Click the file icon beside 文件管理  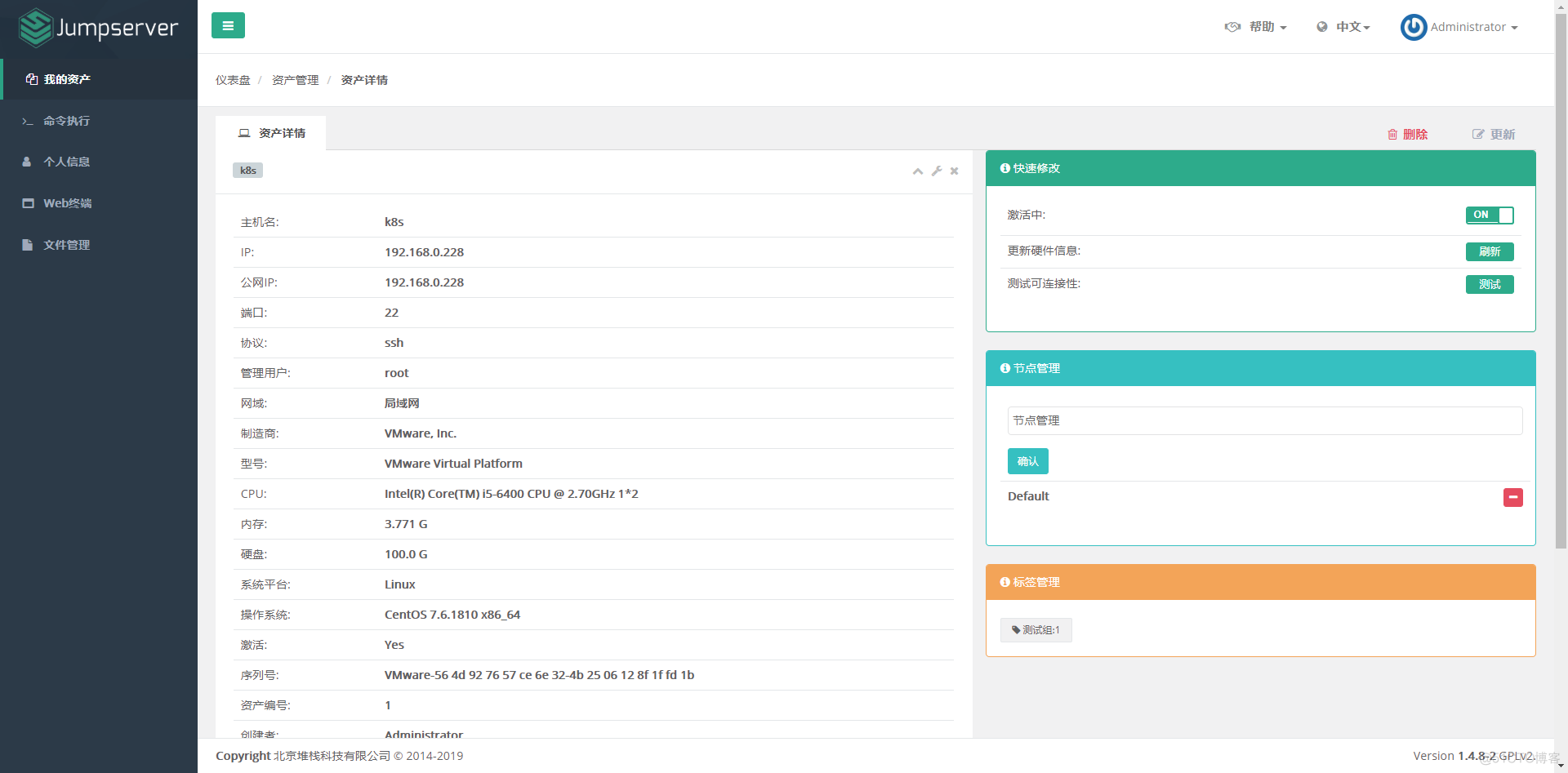point(27,245)
